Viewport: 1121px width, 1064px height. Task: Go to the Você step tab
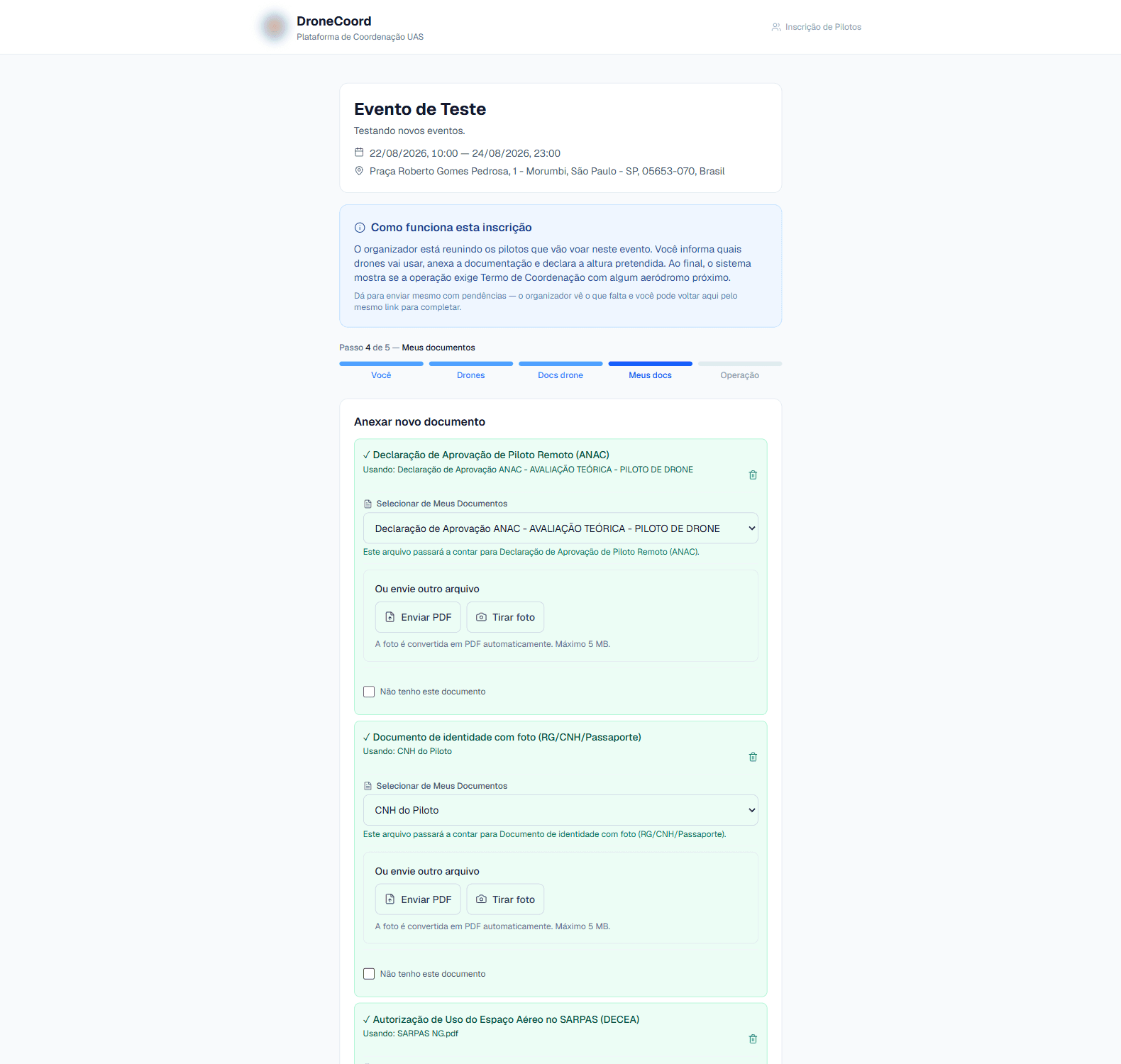[381, 375]
